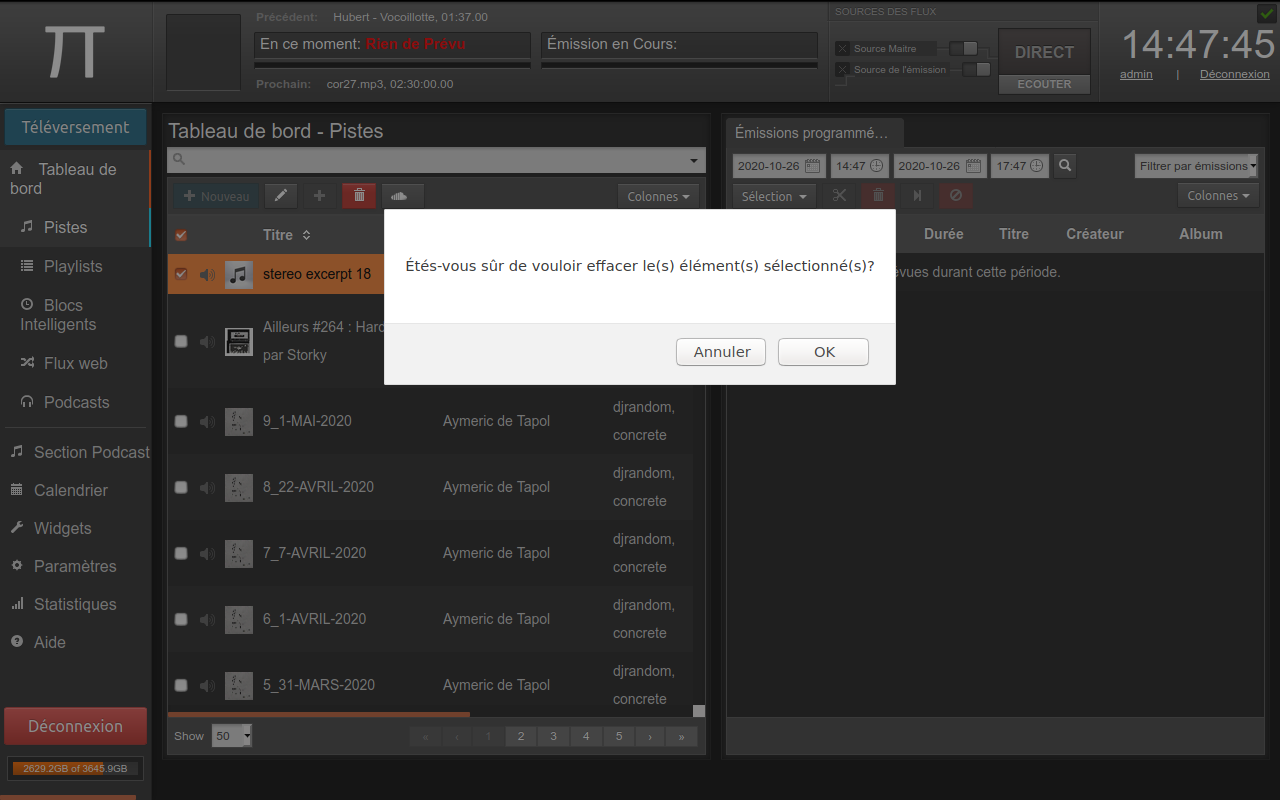Uncheck the stereo excerpt 18 checkbox
The width and height of the screenshot is (1280, 800).
[x=181, y=274]
